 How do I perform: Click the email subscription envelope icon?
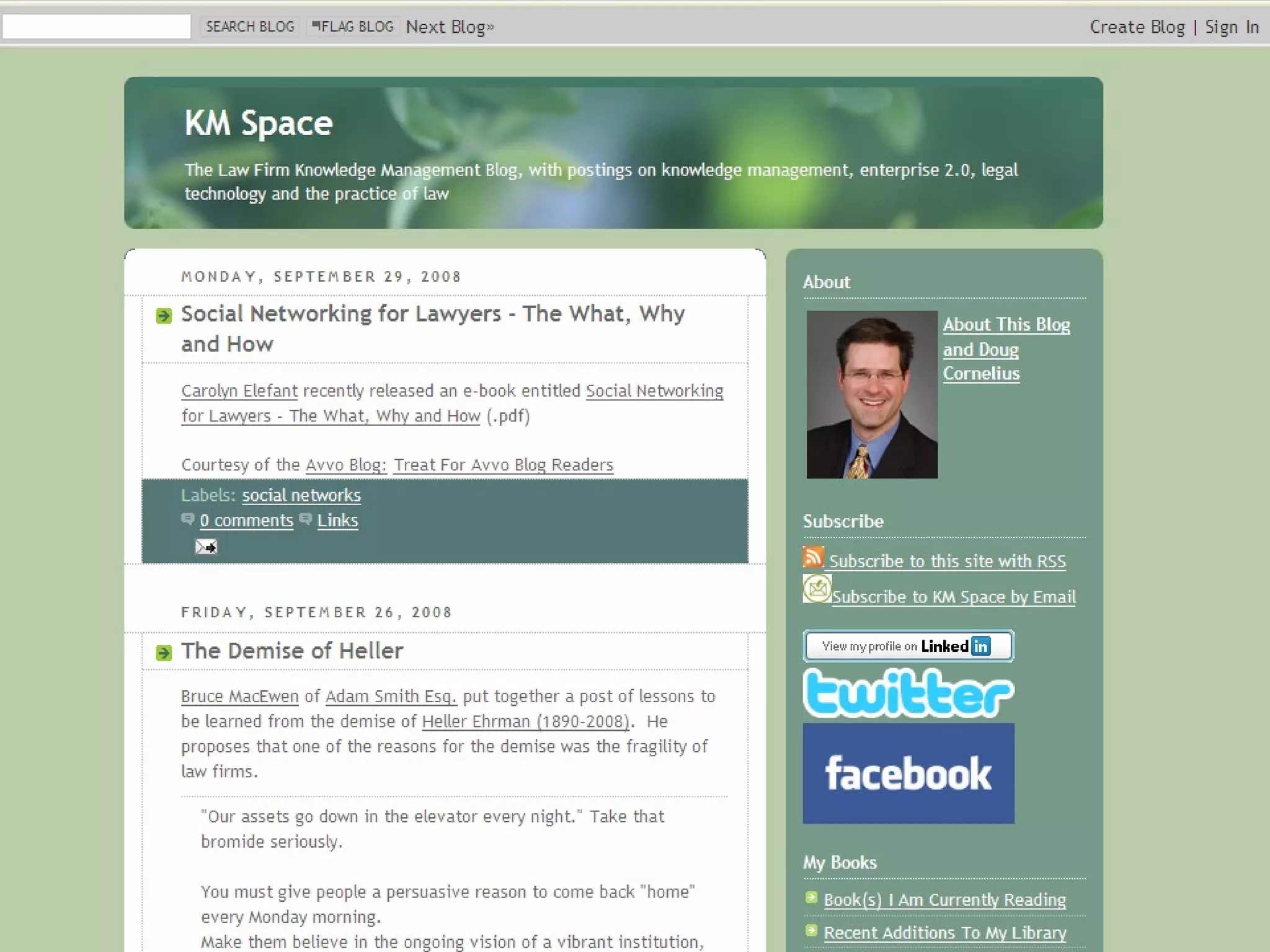point(817,588)
